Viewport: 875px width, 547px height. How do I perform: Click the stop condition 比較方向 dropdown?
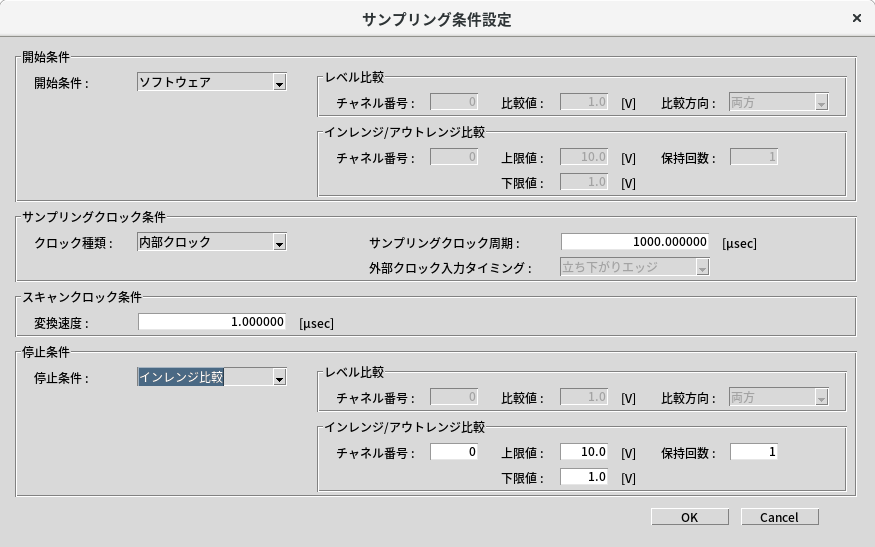[x=779, y=397]
